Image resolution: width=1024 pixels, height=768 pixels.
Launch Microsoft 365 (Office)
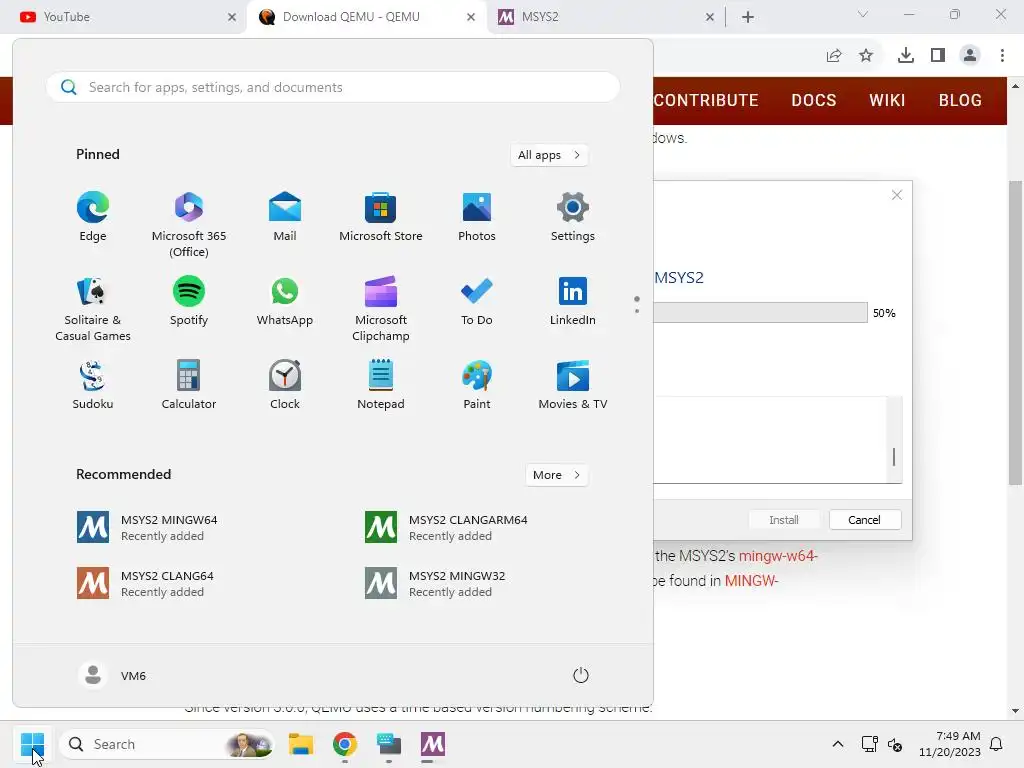189,225
